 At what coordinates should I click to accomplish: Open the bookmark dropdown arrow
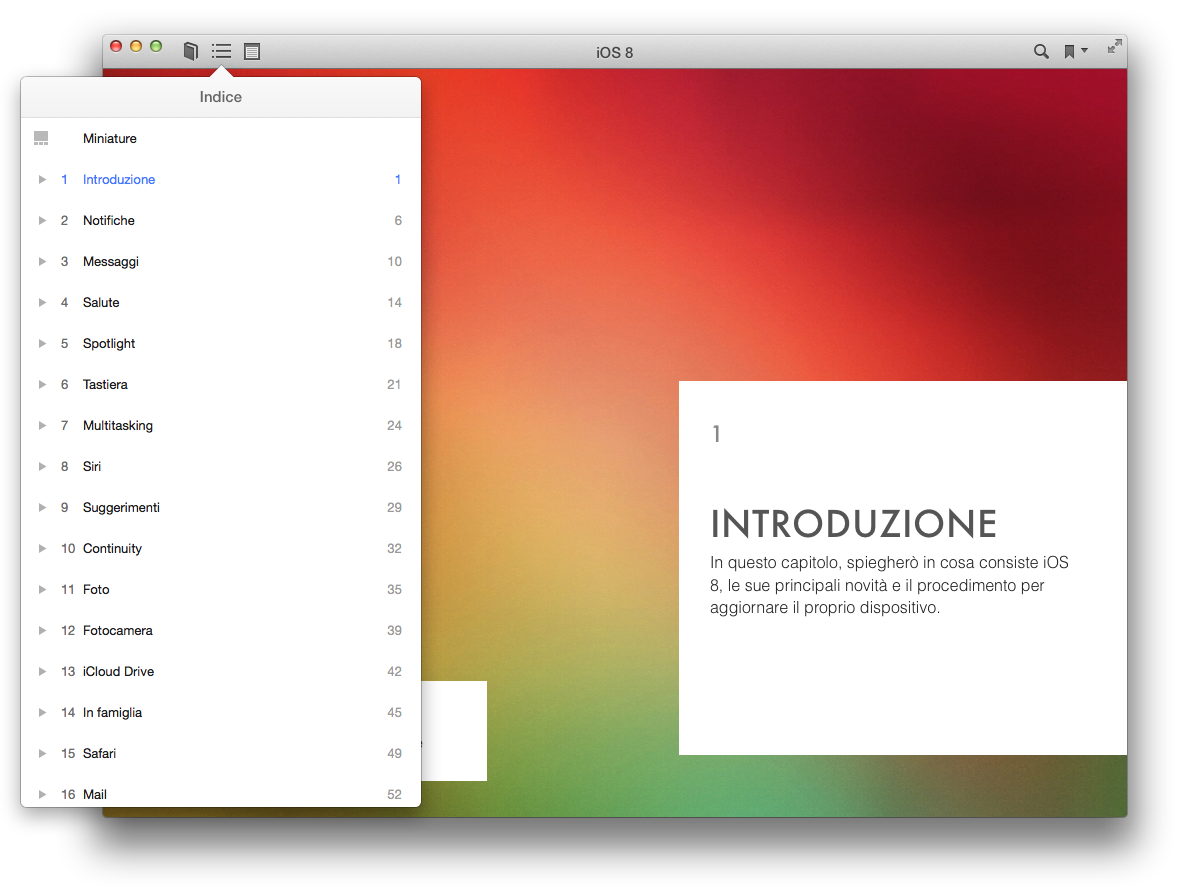pyautogui.click(x=1085, y=51)
